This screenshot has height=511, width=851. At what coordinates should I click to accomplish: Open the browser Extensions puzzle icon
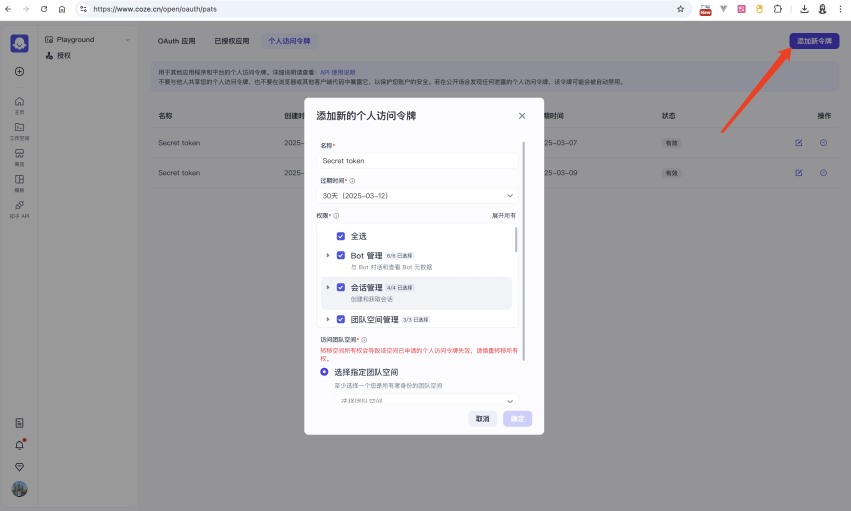click(x=778, y=8)
